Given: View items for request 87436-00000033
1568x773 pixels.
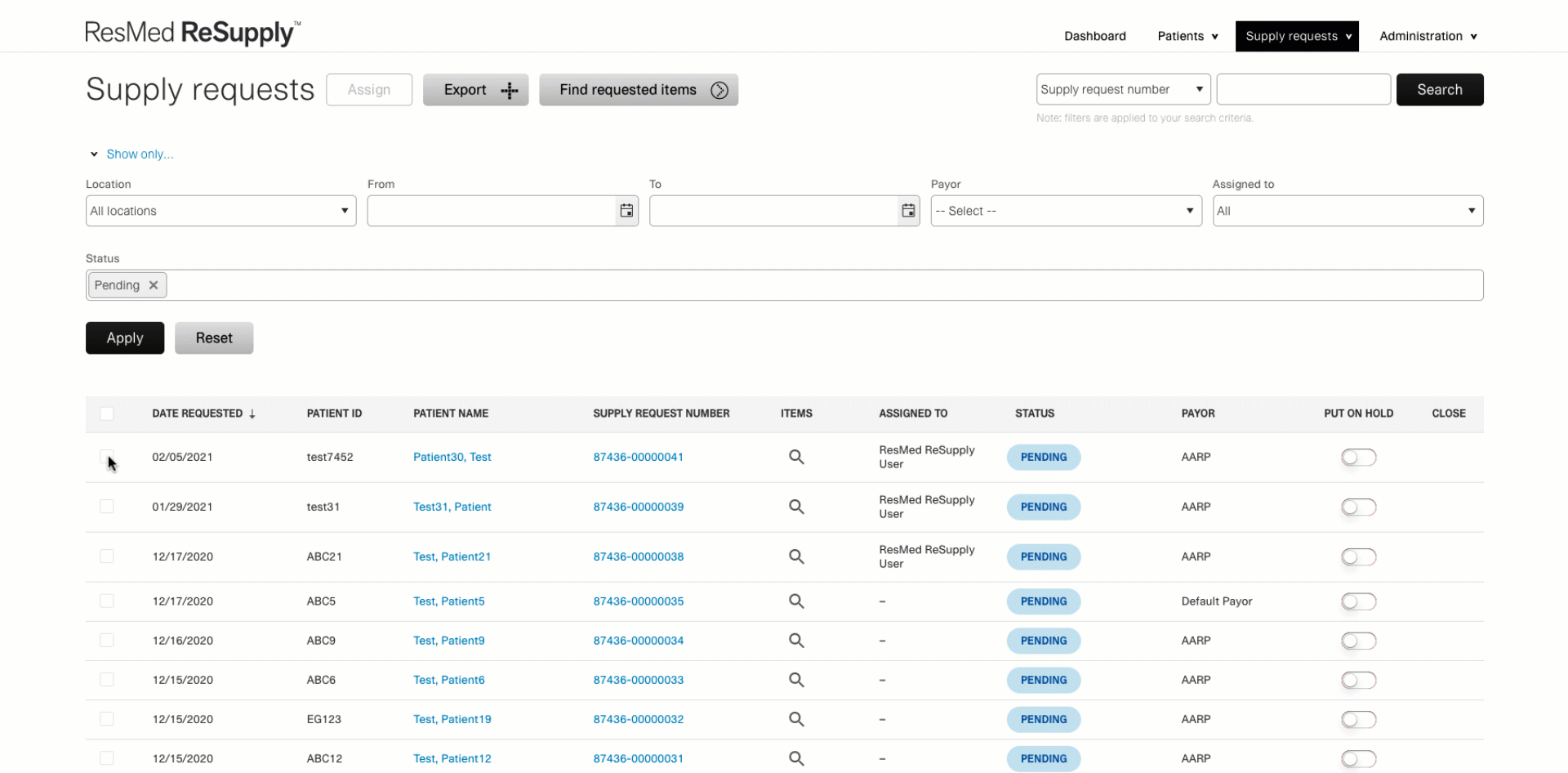Looking at the screenshot, I should pos(796,680).
